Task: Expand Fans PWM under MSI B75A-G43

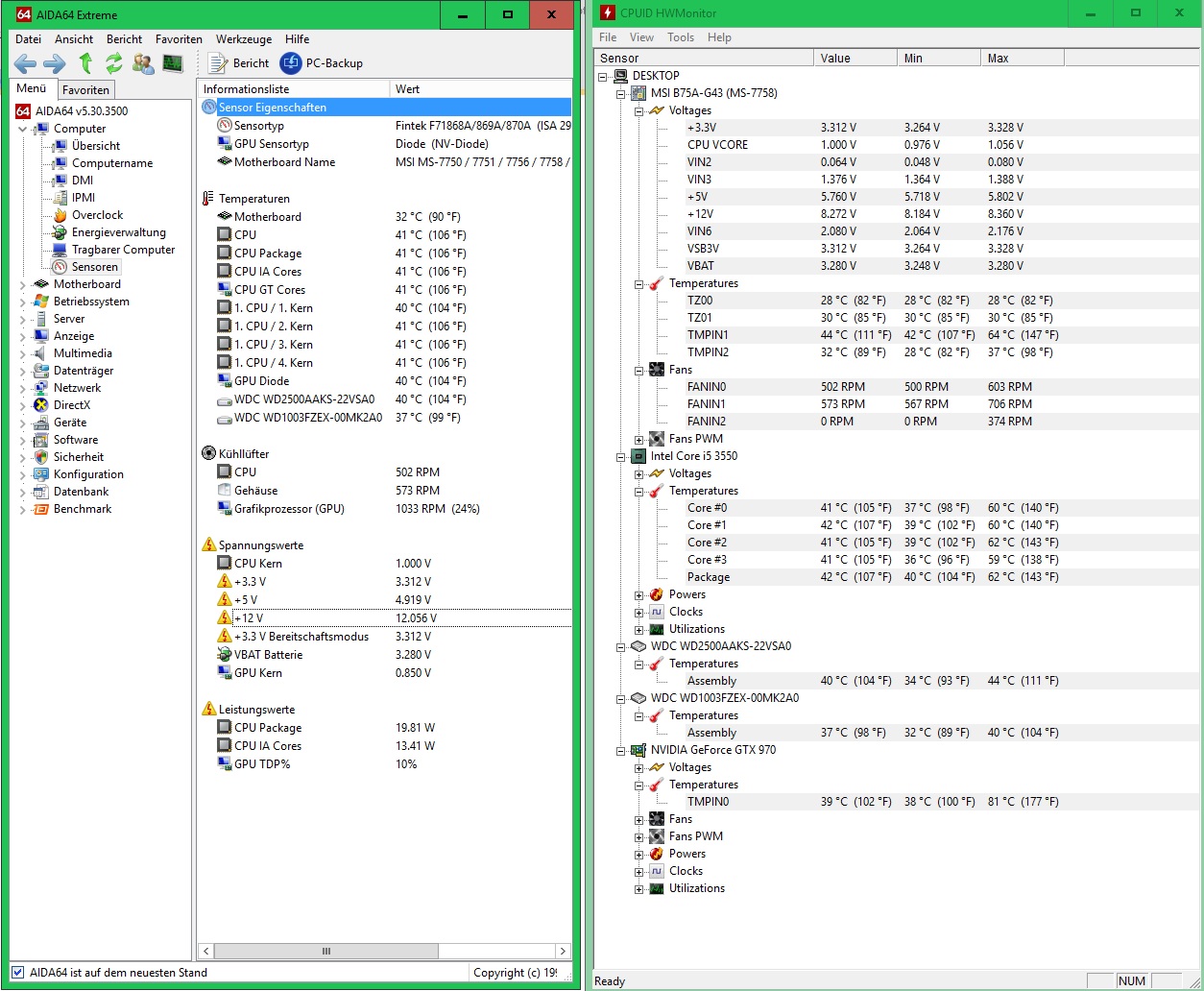Action: point(639,439)
